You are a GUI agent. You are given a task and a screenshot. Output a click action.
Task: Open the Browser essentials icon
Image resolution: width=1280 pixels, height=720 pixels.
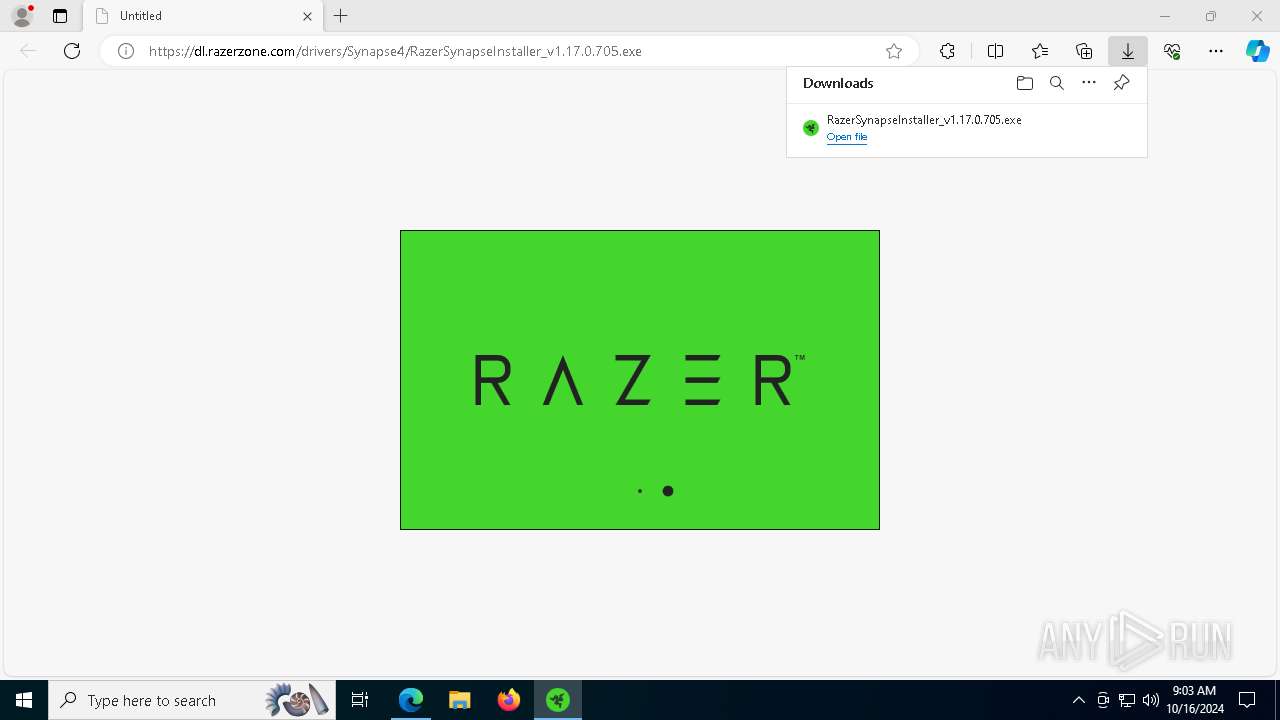[x=1172, y=51]
